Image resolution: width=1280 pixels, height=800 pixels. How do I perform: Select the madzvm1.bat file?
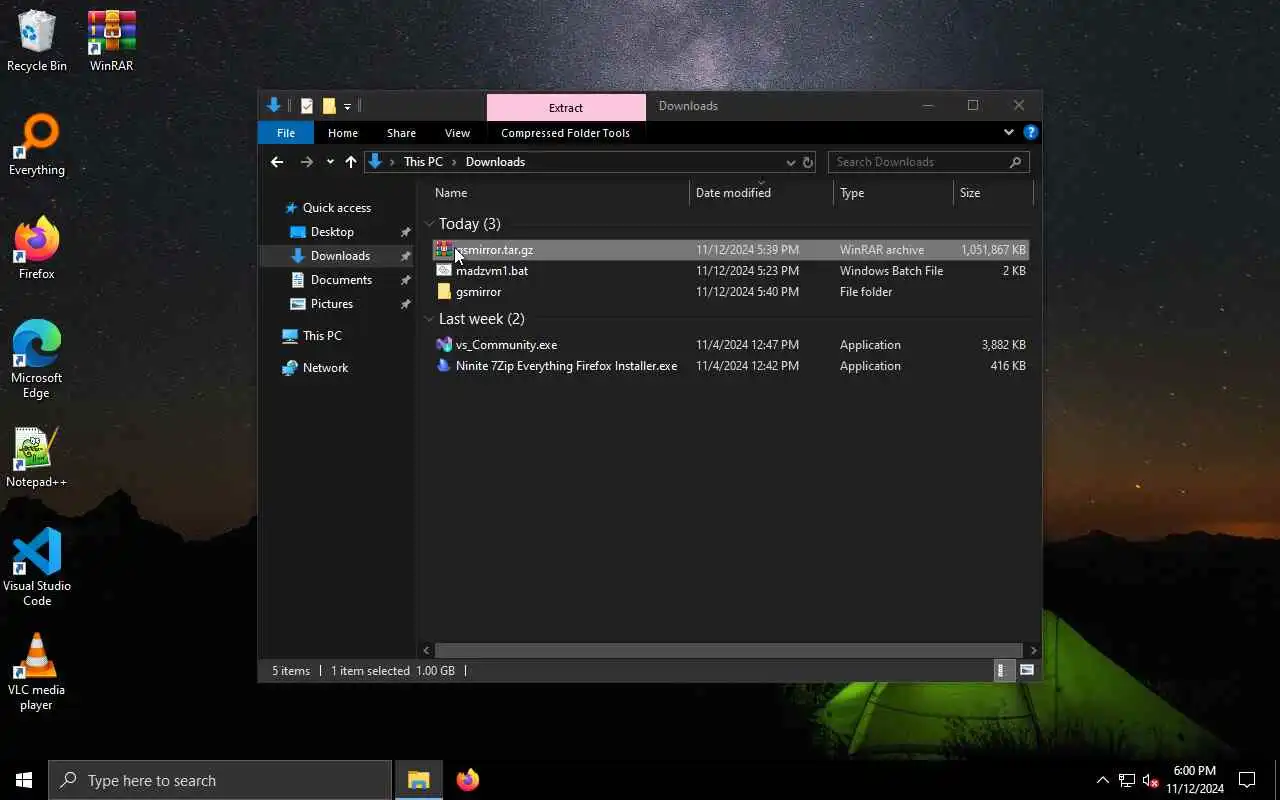pyautogui.click(x=730, y=271)
